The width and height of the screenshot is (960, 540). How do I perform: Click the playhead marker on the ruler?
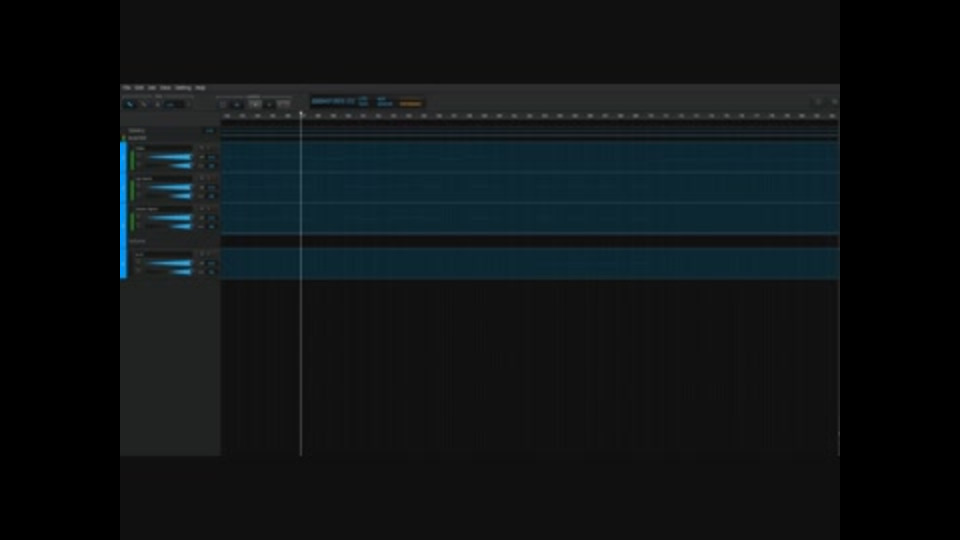coord(301,114)
